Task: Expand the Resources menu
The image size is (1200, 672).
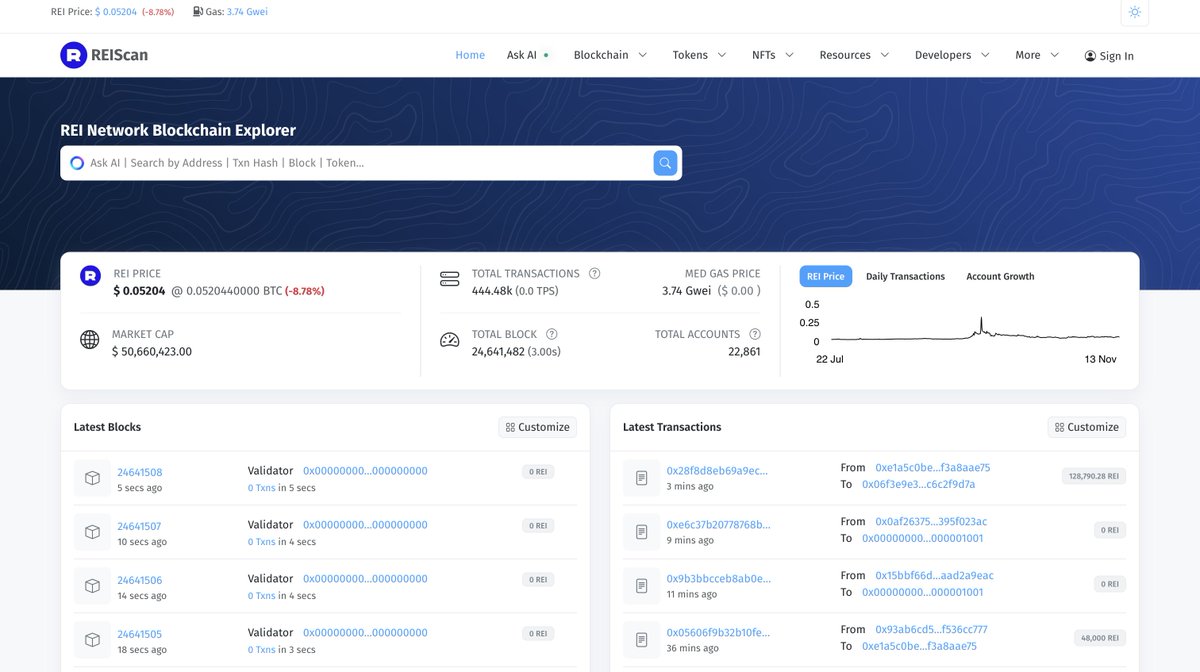Action: pos(854,55)
